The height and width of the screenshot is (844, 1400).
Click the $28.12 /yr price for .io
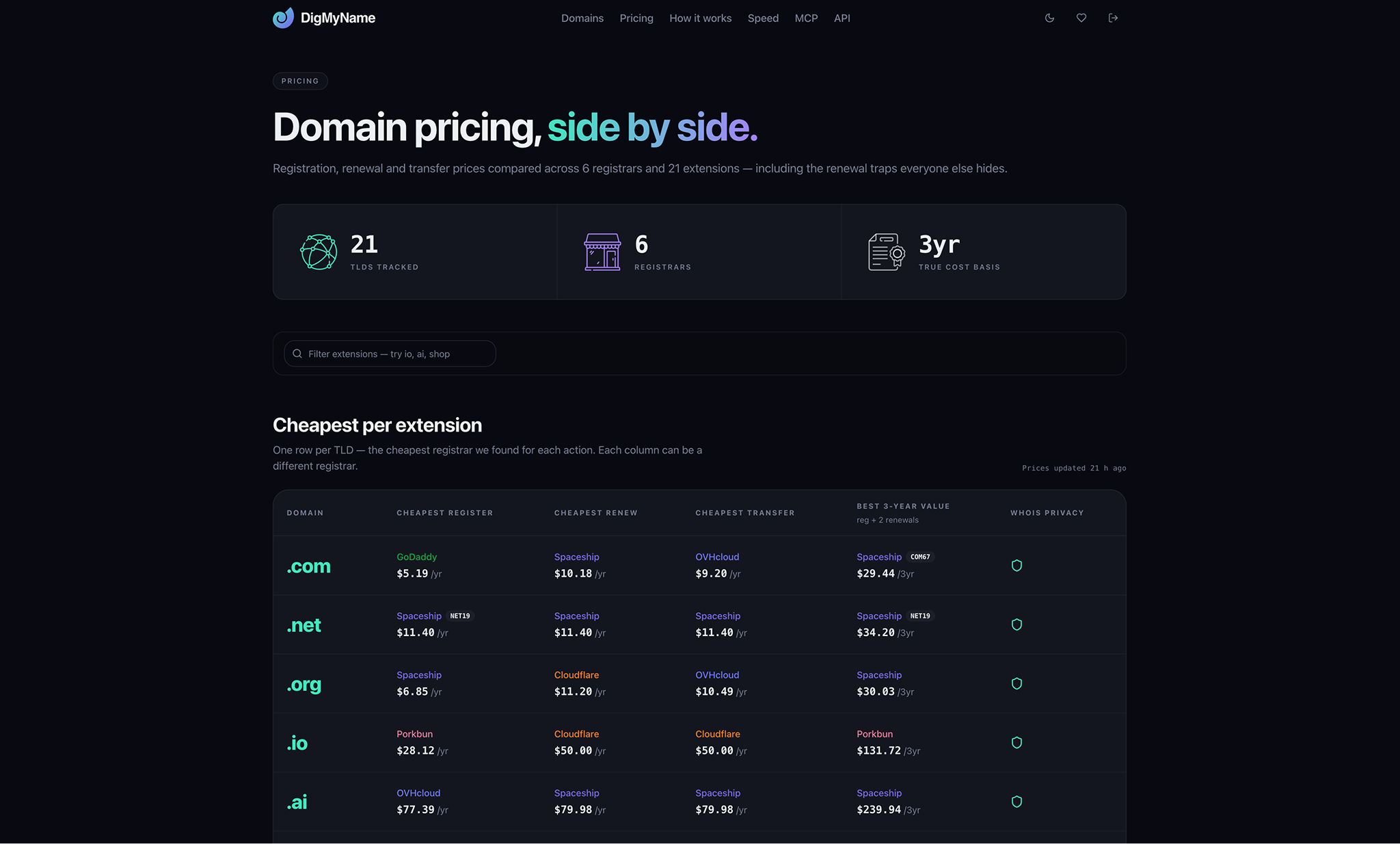(x=422, y=751)
